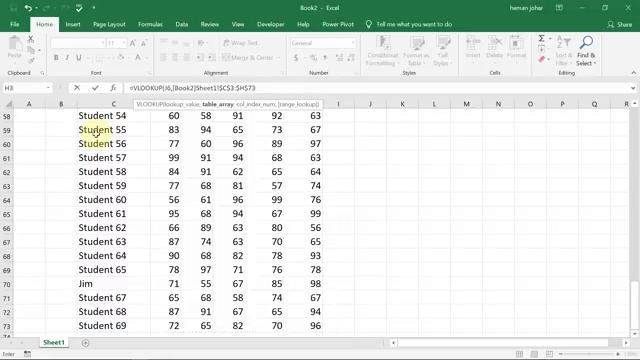The width and height of the screenshot is (640, 360).
Task: Click Tell me what you want to do
Action: [409, 24]
